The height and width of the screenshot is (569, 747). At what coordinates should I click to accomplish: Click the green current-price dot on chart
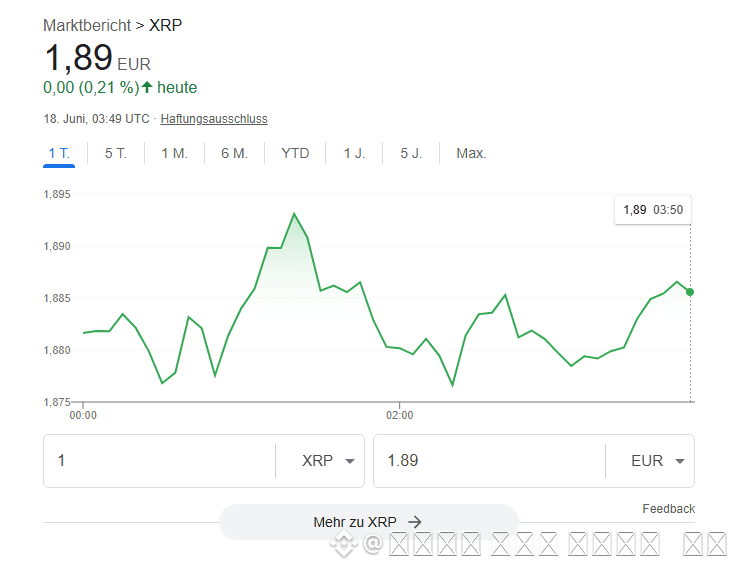690,292
